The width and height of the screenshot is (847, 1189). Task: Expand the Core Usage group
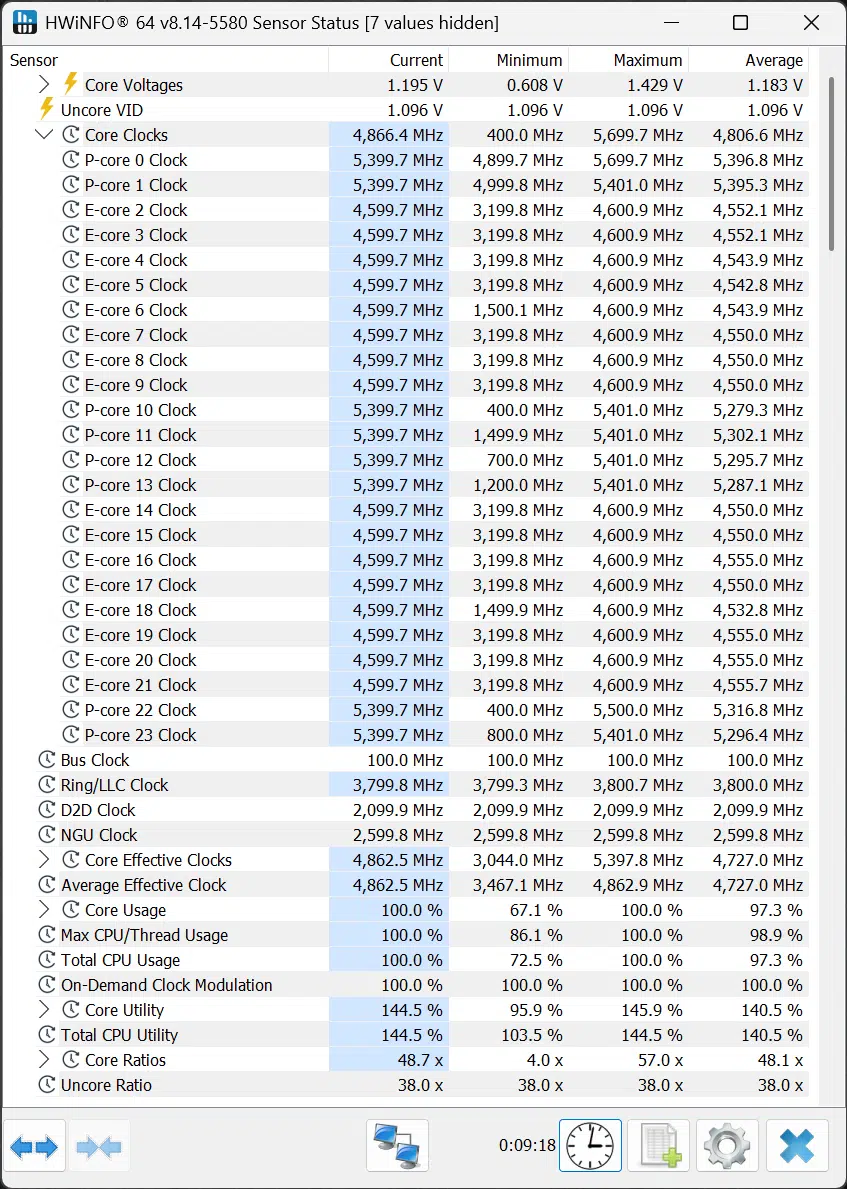click(44, 910)
